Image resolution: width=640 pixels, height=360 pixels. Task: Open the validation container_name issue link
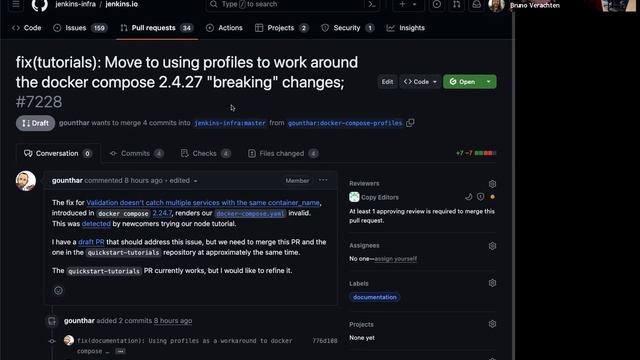pyautogui.click(x=203, y=202)
